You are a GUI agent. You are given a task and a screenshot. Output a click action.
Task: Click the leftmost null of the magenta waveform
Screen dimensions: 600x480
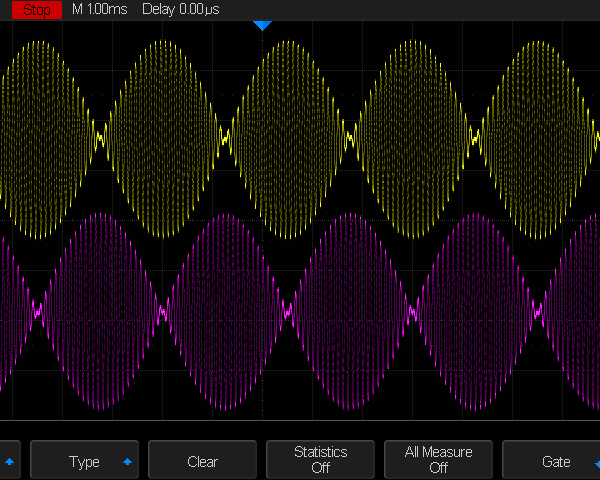(x=38, y=311)
